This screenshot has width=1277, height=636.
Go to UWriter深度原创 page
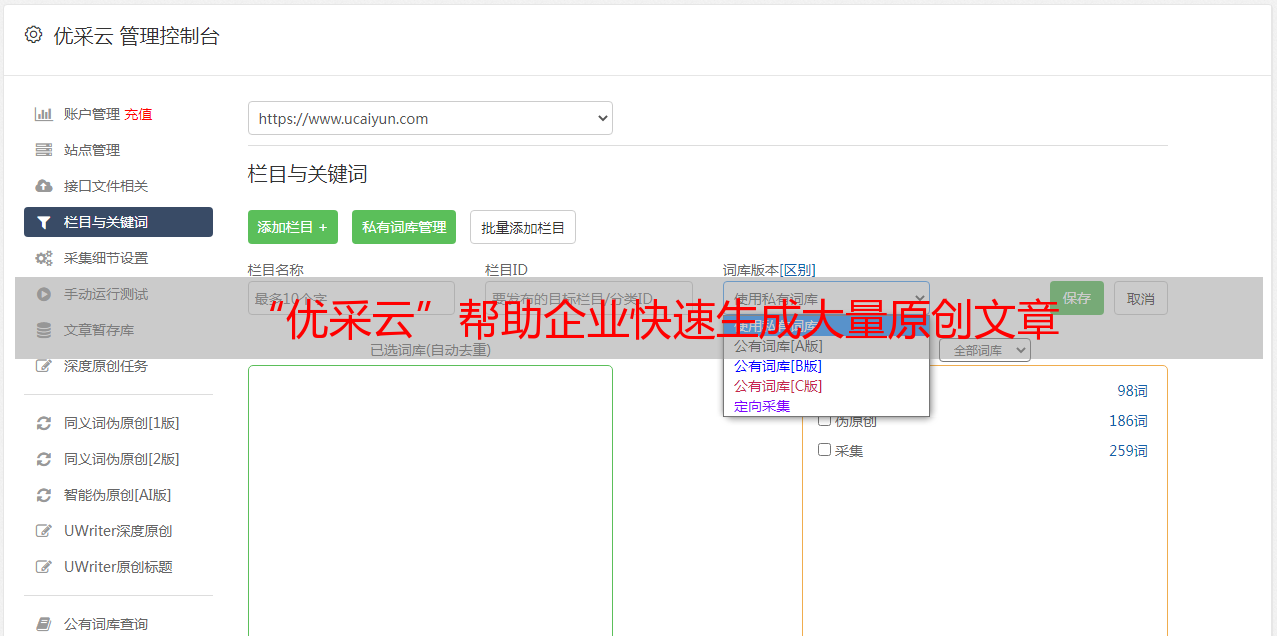118,531
